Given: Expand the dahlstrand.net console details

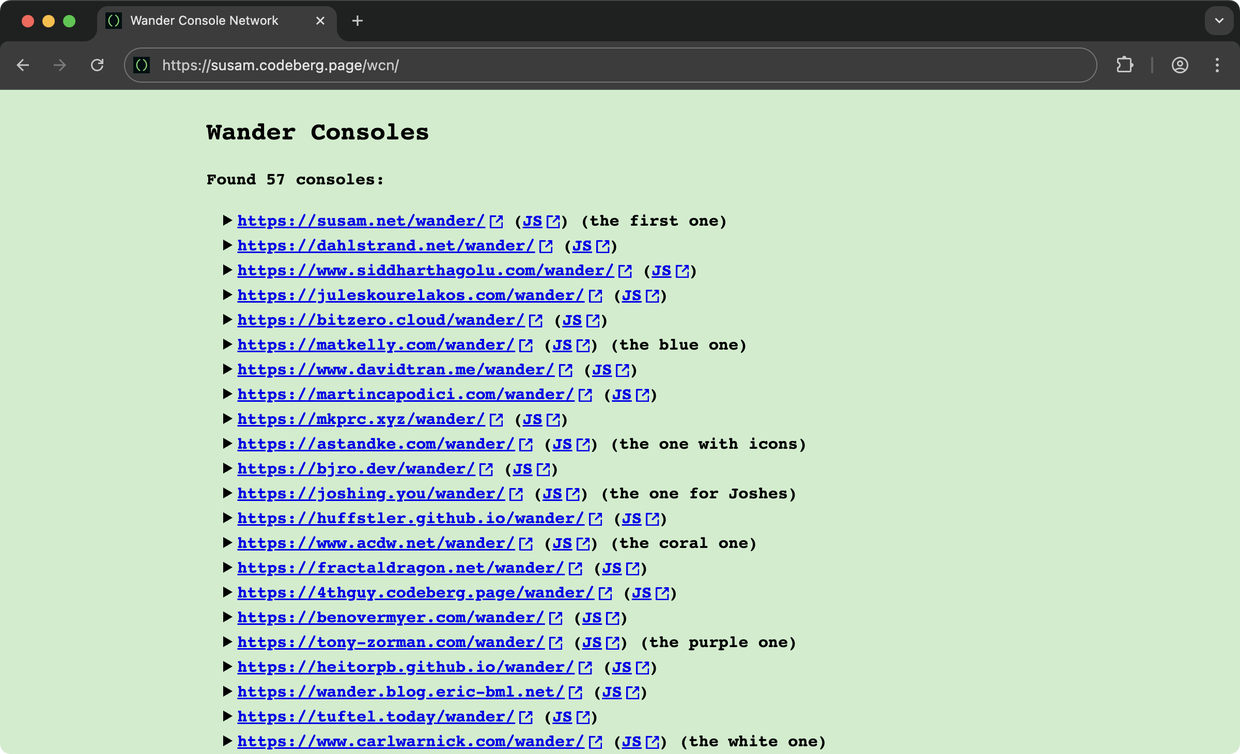Looking at the screenshot, I should click(227, 245).
